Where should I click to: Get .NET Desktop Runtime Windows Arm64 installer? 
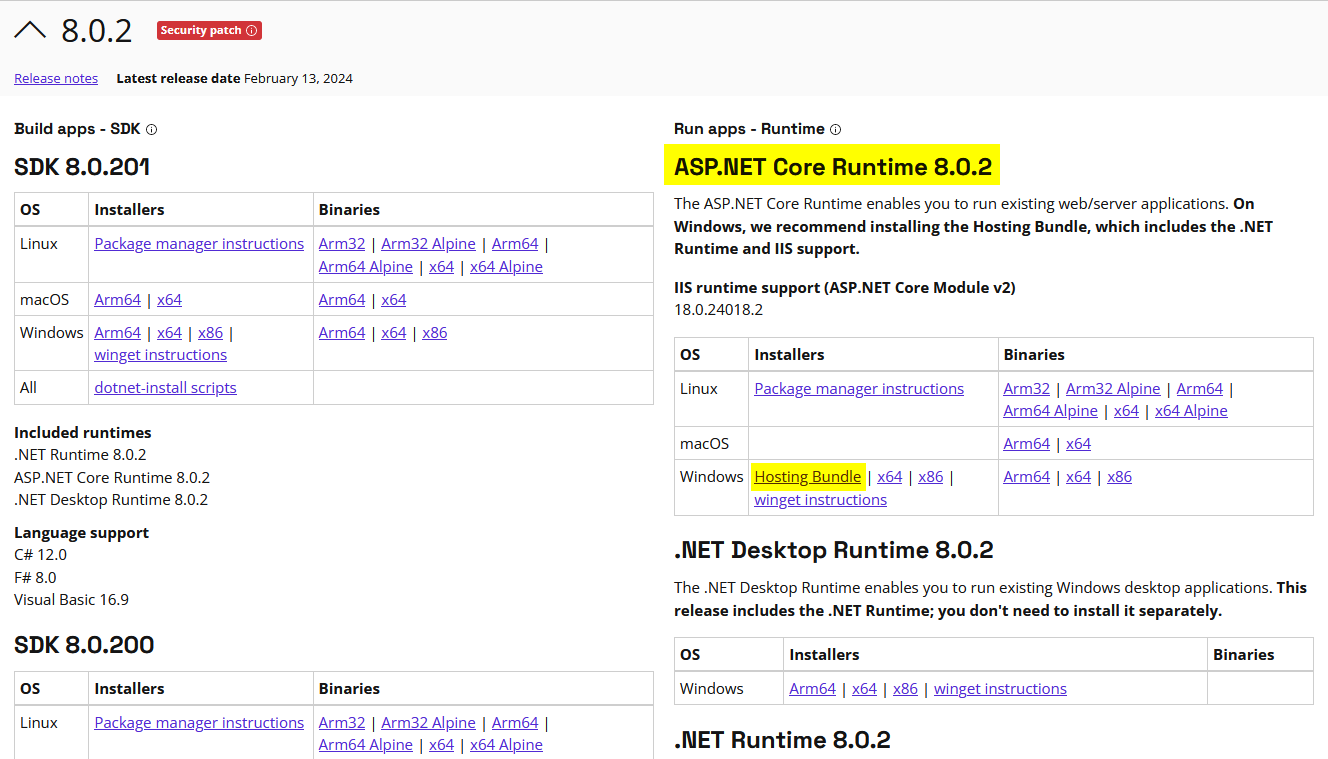click(x=813, y=689)
